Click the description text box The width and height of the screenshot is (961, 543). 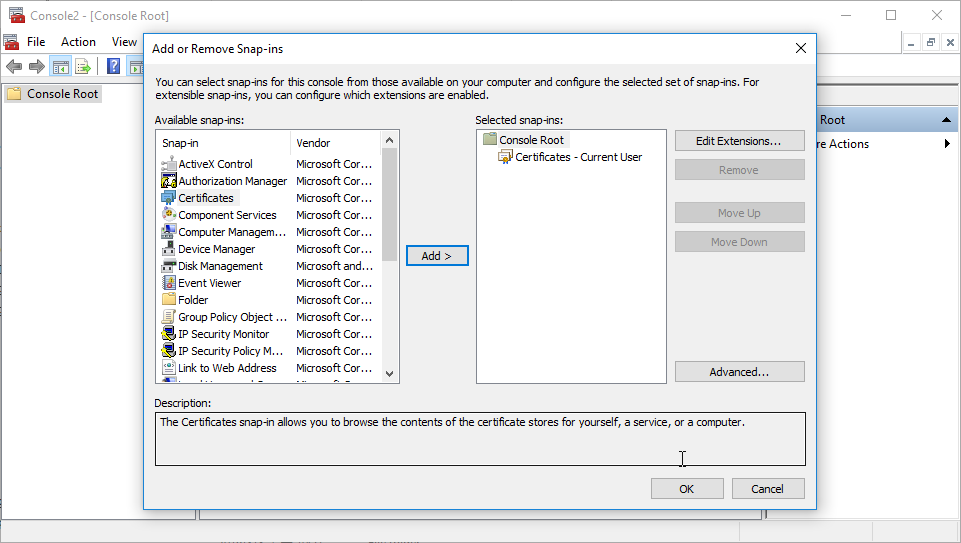pyautogui.click(x=480, y=439)
